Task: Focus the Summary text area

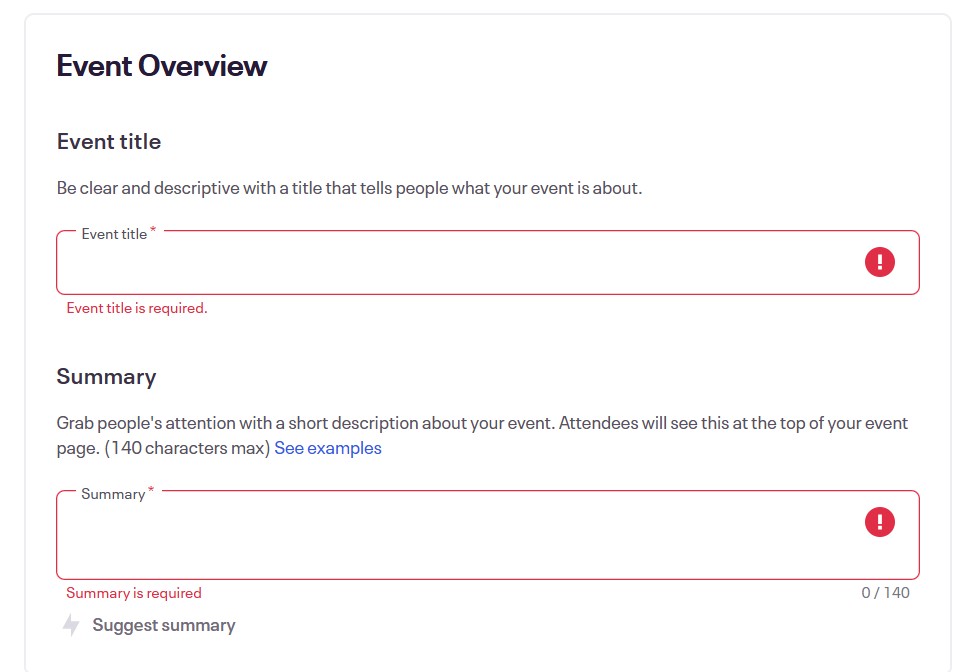Action: click(488, 535)
